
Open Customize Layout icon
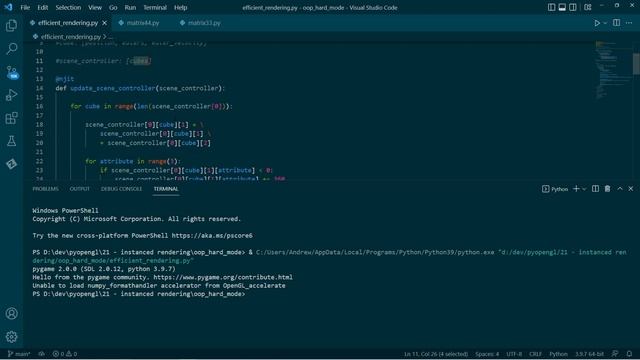[x=588, y=7]
